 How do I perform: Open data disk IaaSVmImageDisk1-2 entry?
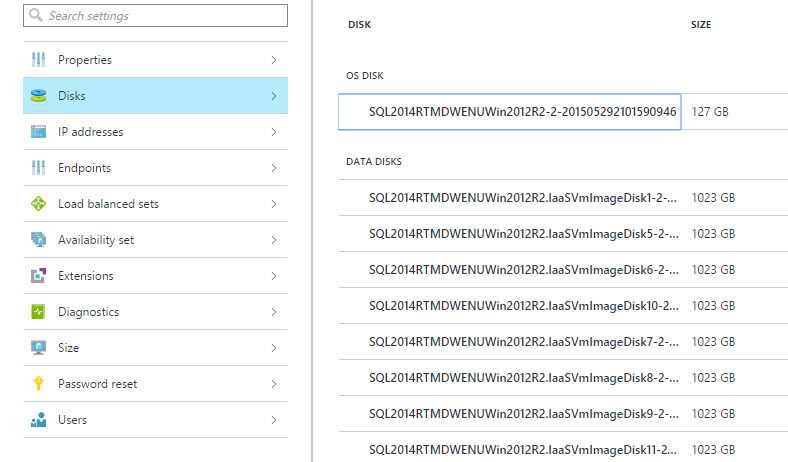coord(523,198)
